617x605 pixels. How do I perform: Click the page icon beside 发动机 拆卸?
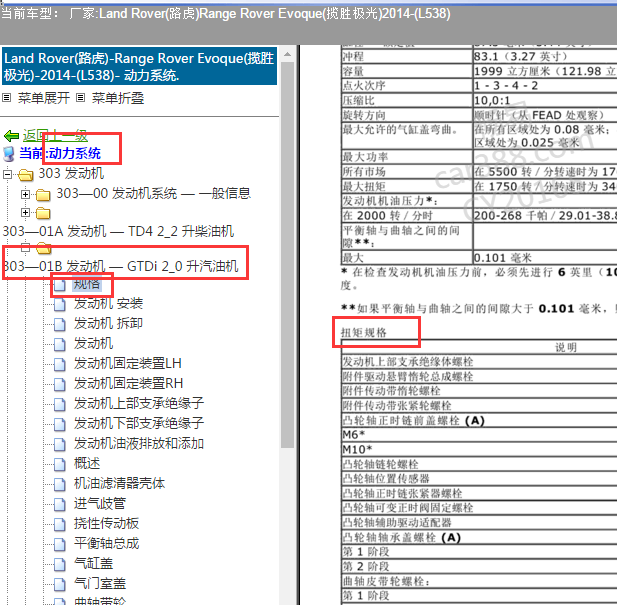[x=59, y=324]
